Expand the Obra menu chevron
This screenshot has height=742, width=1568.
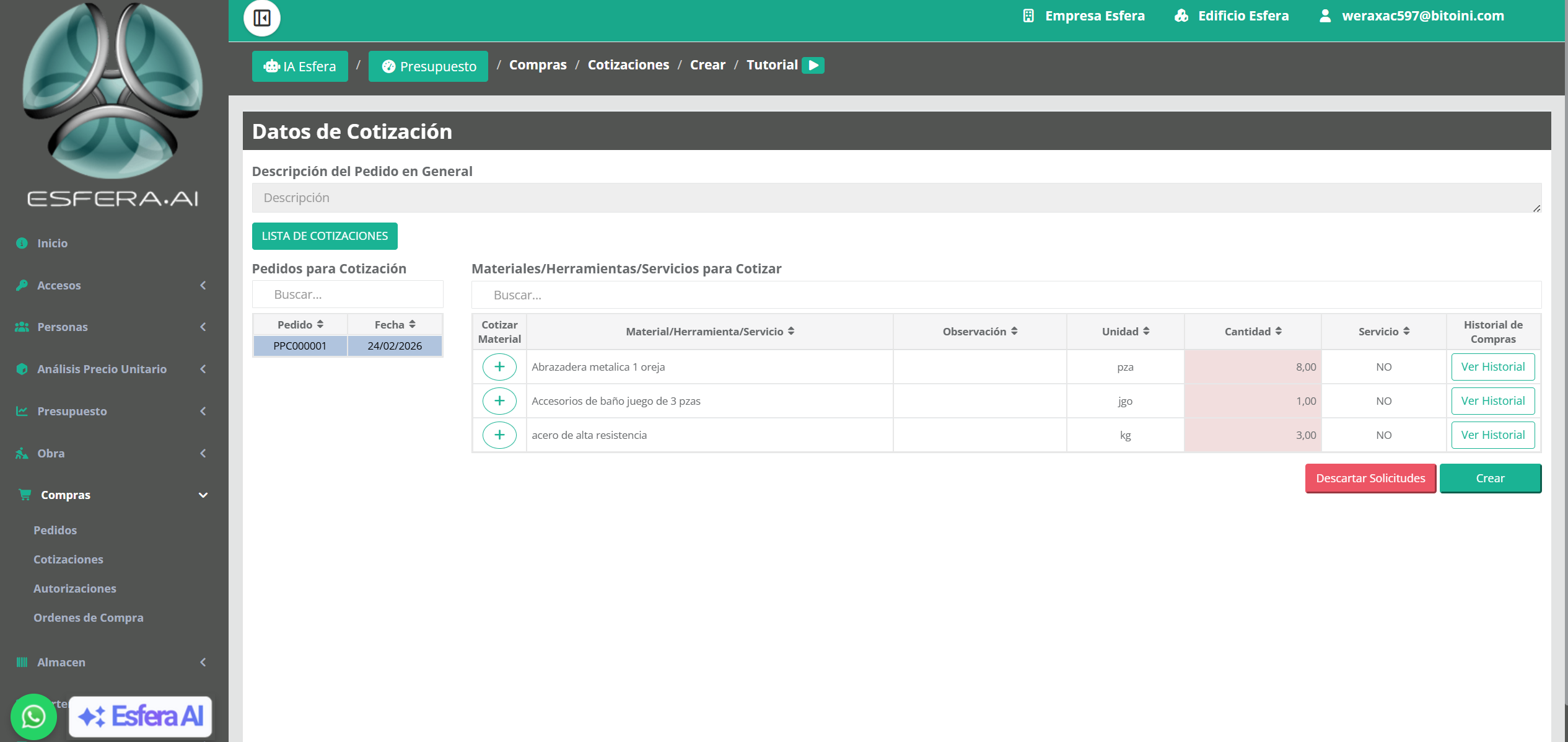click(x=203, y=453)
